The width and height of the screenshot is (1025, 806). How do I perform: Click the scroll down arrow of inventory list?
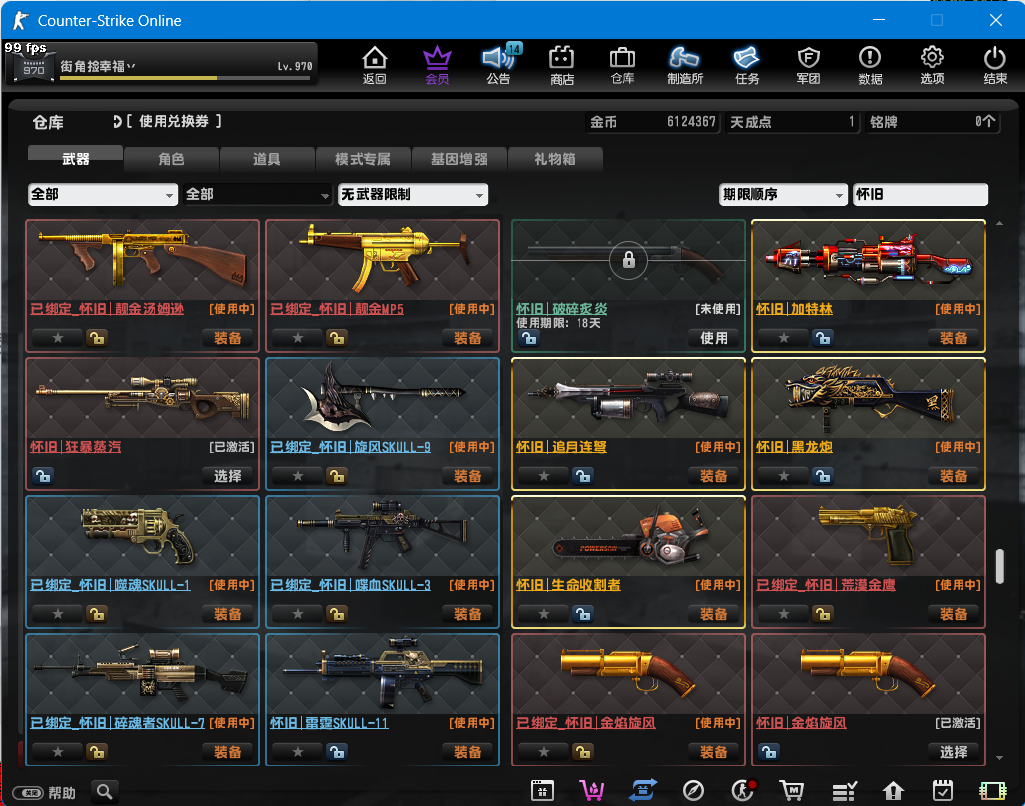point(999,758)
